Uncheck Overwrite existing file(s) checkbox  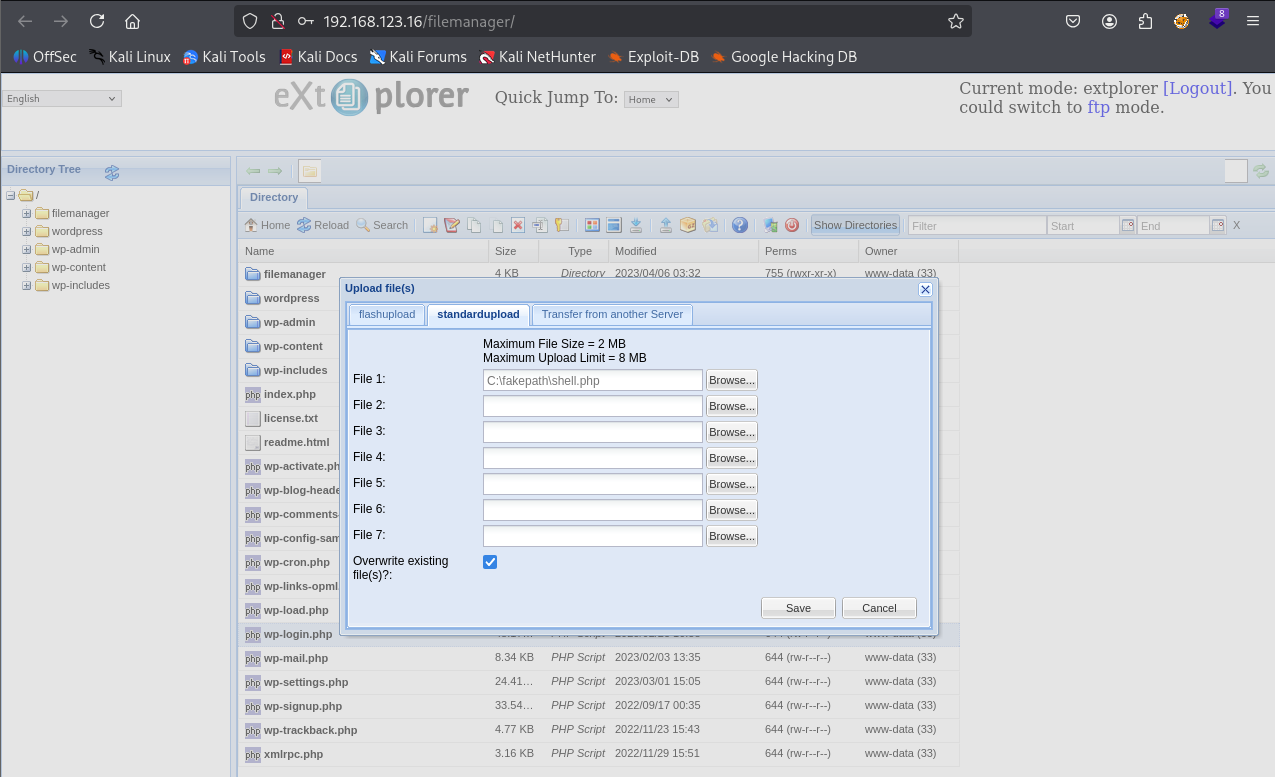click(x=490, y=562)
